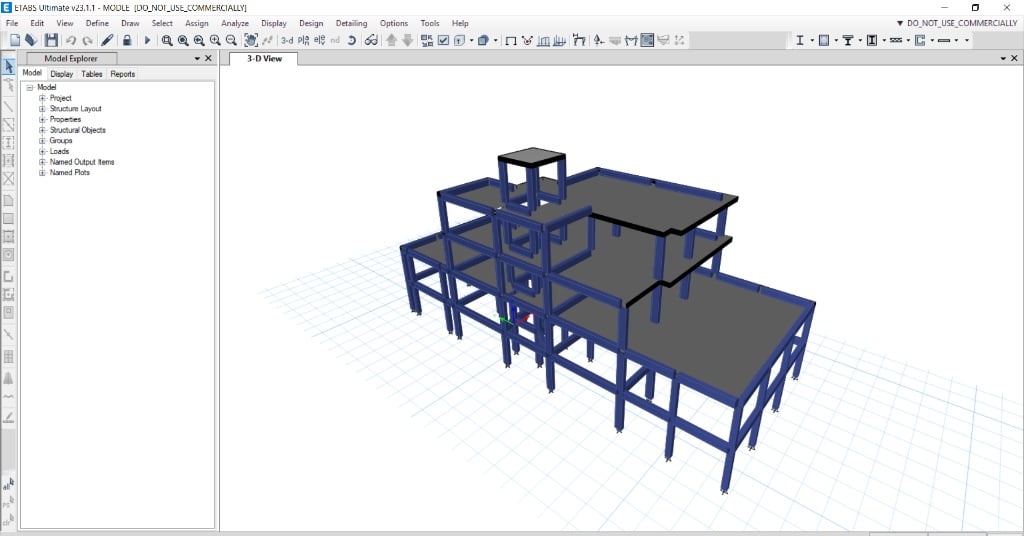Viewport: 1024px width, 536px height.
Task: Click the Zoom Out One Step icon
Action: pos(231,40)
